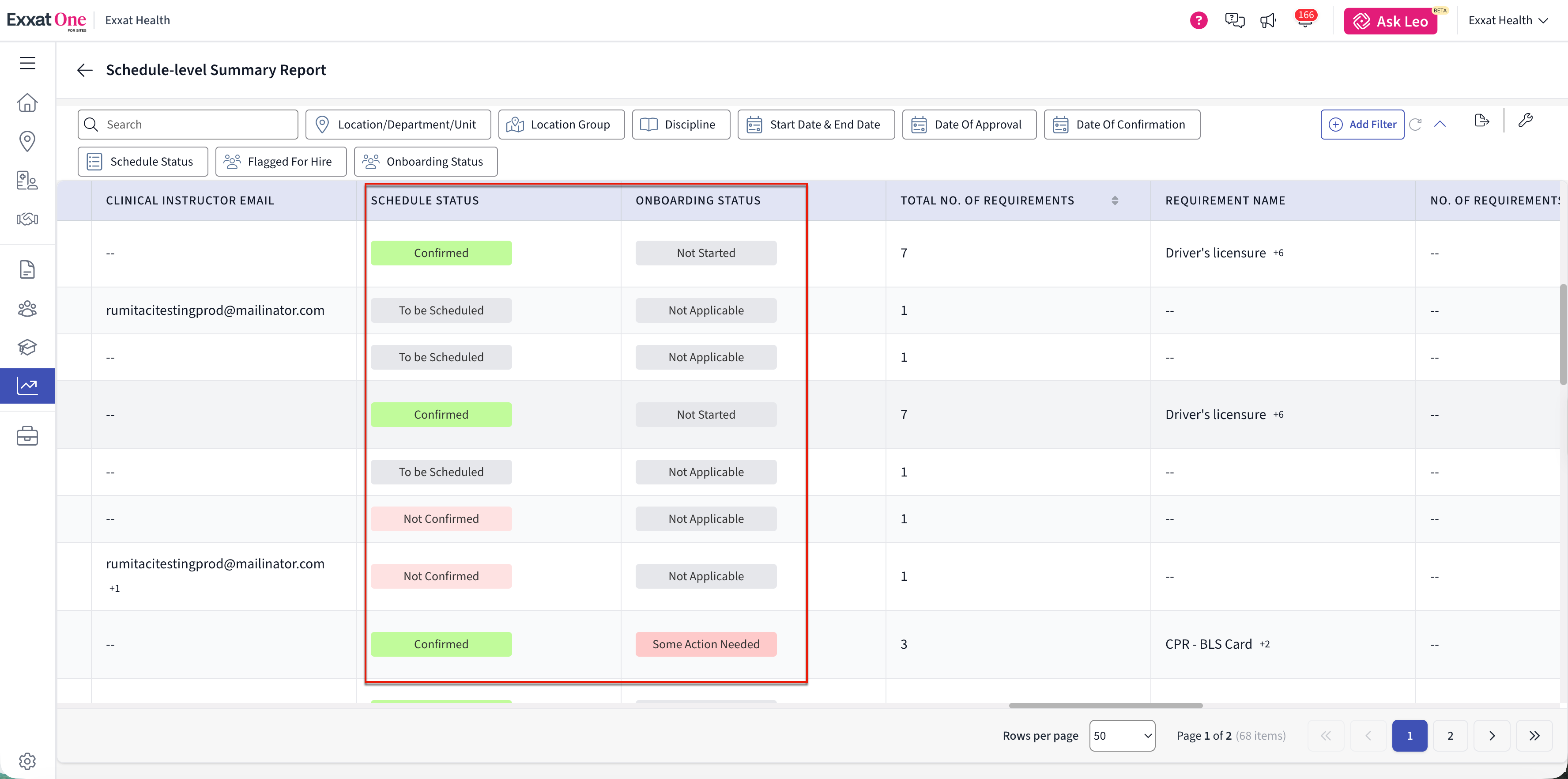
Task: Open the briefcase sidebar icon
Action: (27, 436)
